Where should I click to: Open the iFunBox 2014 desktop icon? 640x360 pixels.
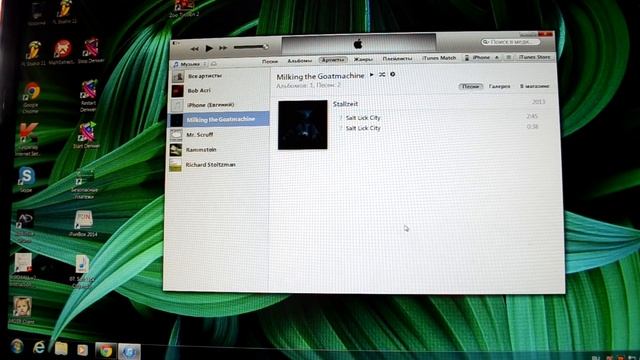83,224
